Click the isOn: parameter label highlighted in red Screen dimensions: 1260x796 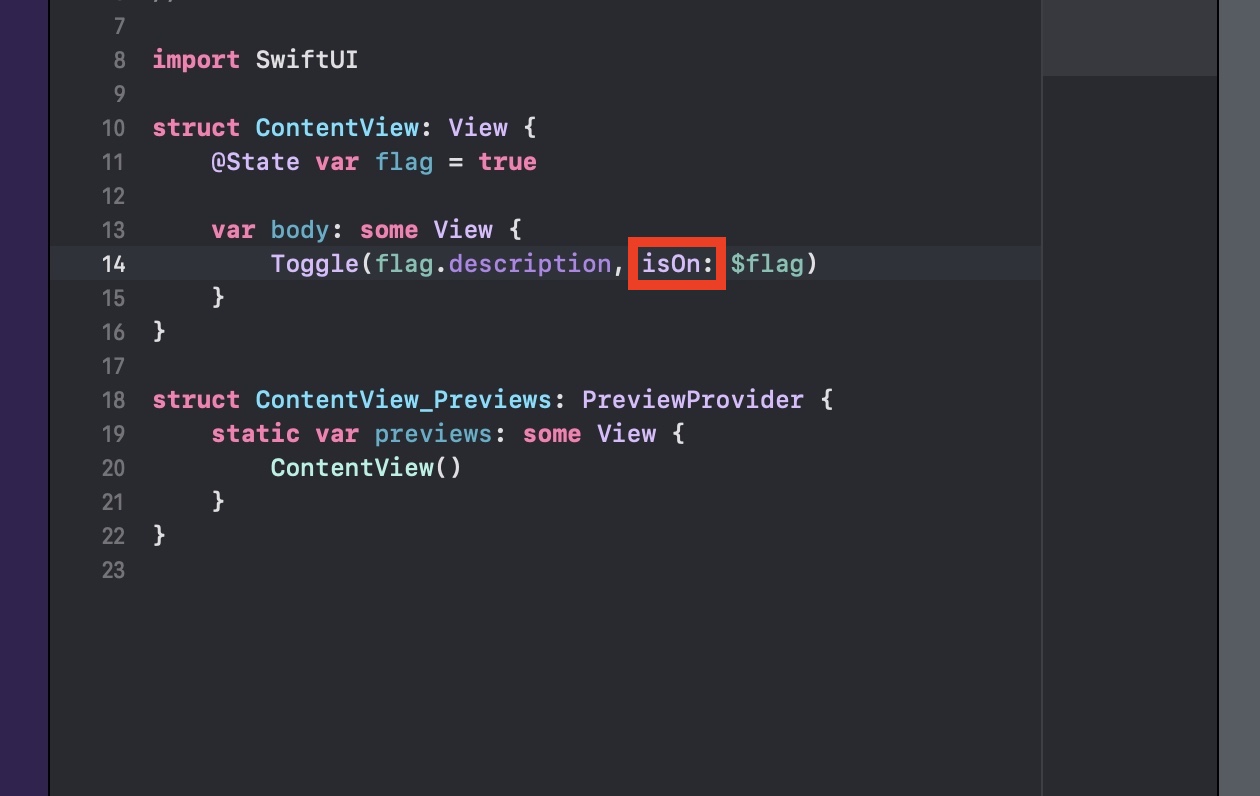click(677, 264)
